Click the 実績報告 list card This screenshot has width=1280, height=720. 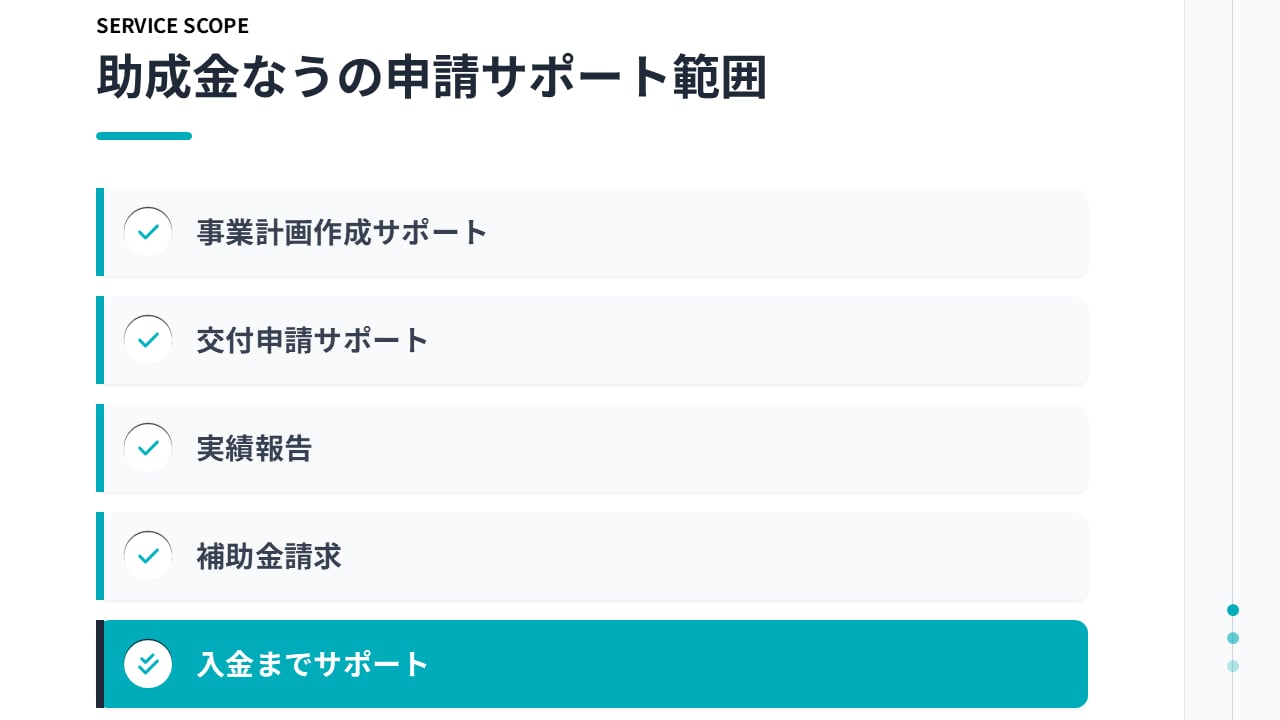click(x=640, y=448)
